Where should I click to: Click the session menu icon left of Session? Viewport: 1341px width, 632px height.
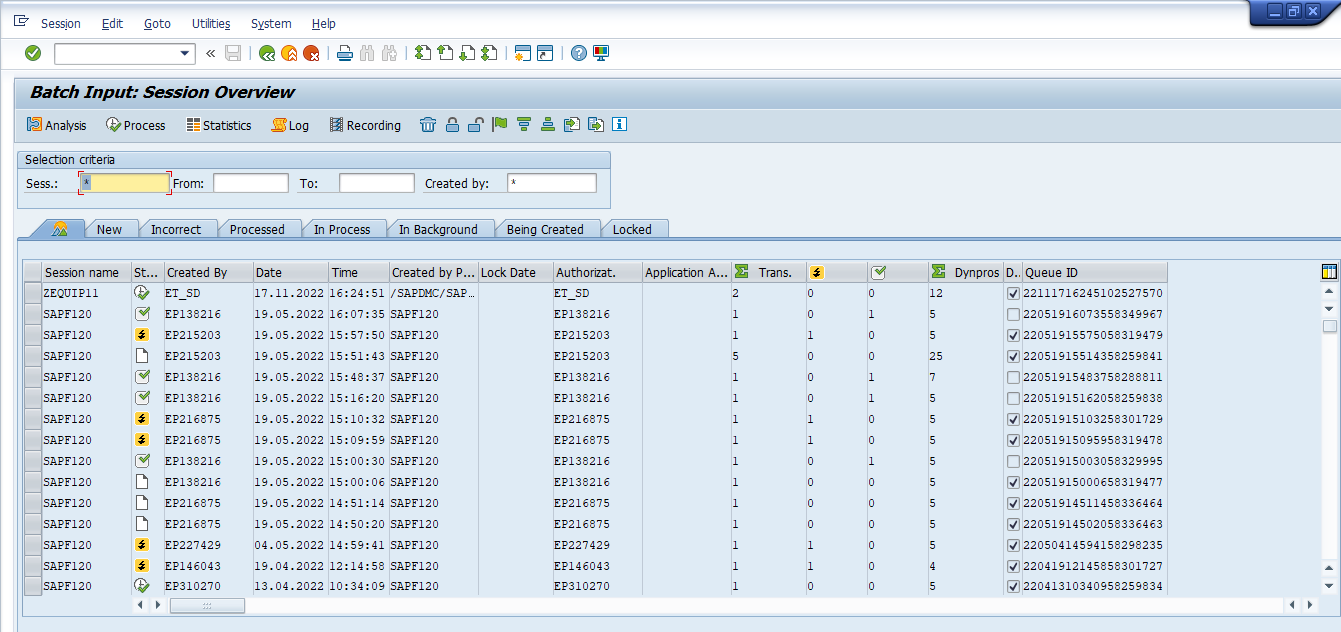21,22
